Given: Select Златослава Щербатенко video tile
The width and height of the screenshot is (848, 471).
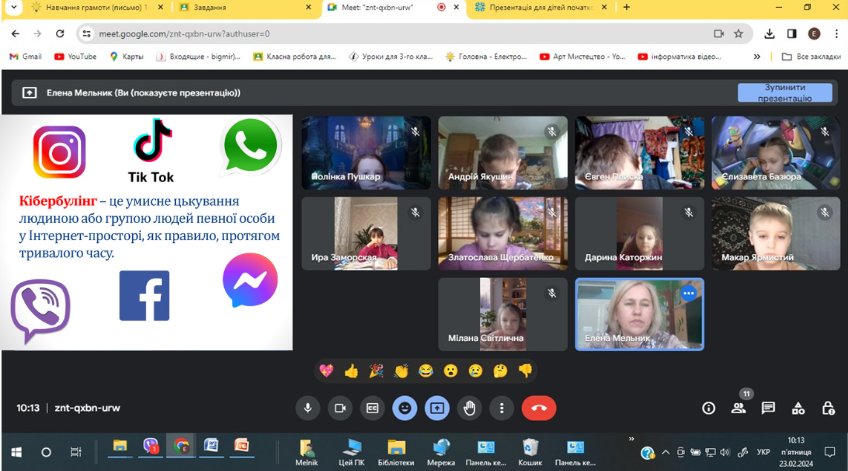Looking at the screenshot, I should tap(502, 233).
